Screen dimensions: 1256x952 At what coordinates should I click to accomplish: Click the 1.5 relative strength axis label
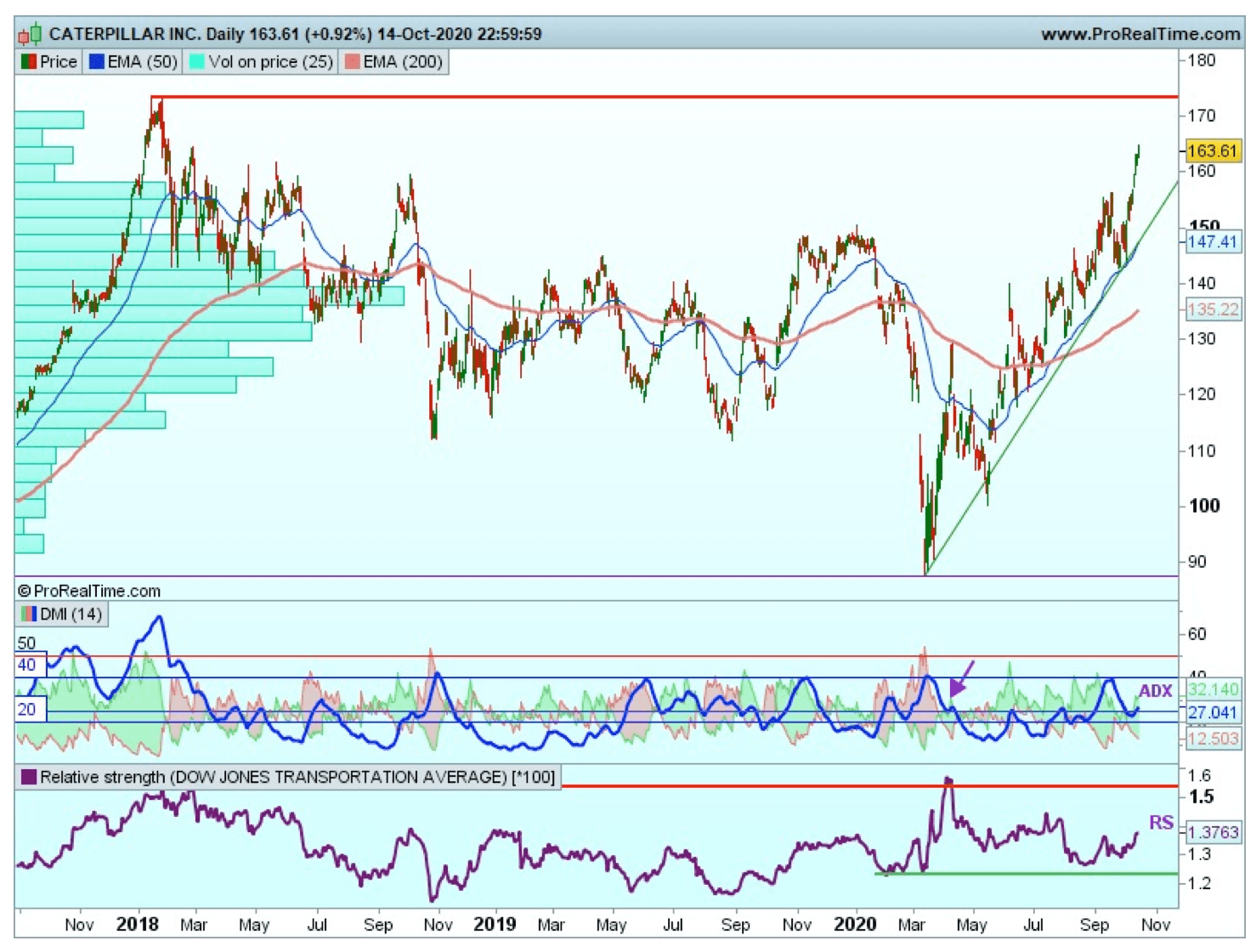pos(1202,797)
